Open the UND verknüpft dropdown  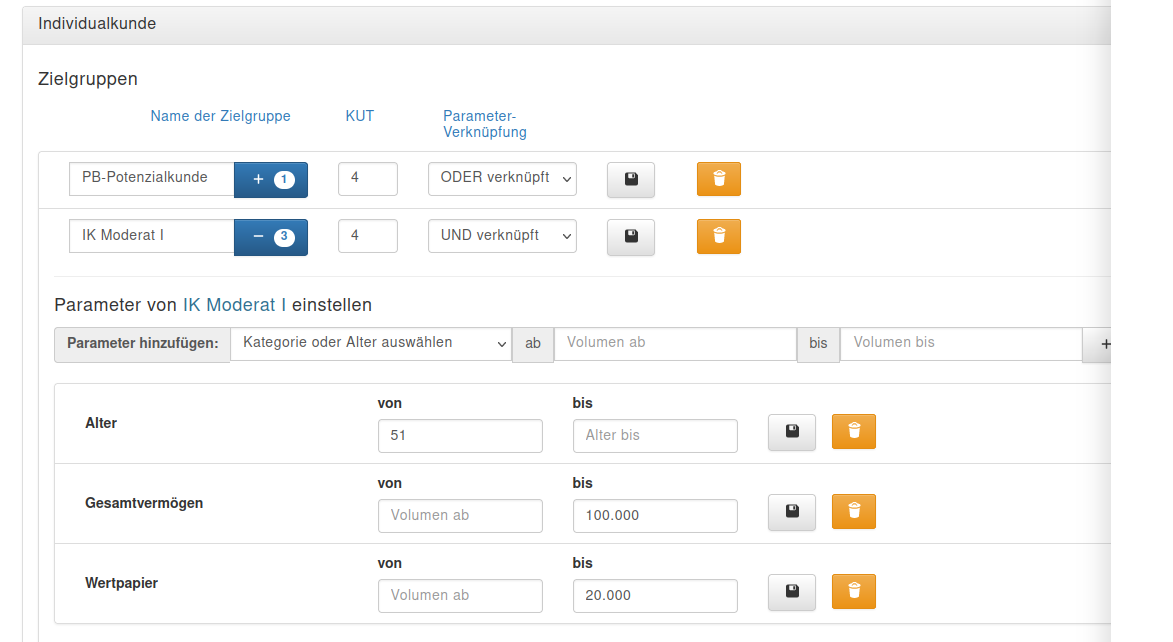pyautogui.click(x=502, y=236)
